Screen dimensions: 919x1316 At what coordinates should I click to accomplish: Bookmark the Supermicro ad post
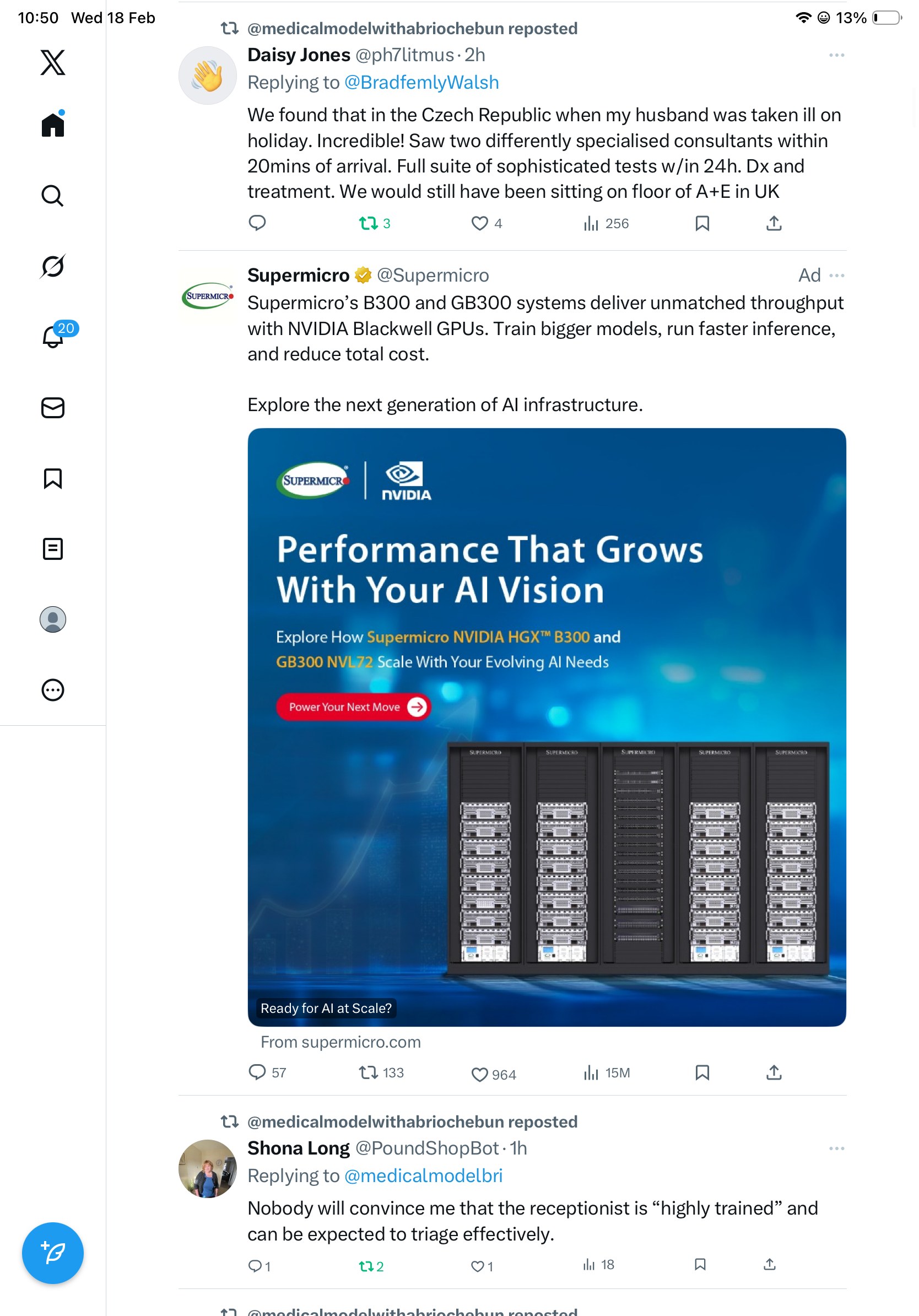[x=702, y=1072]
